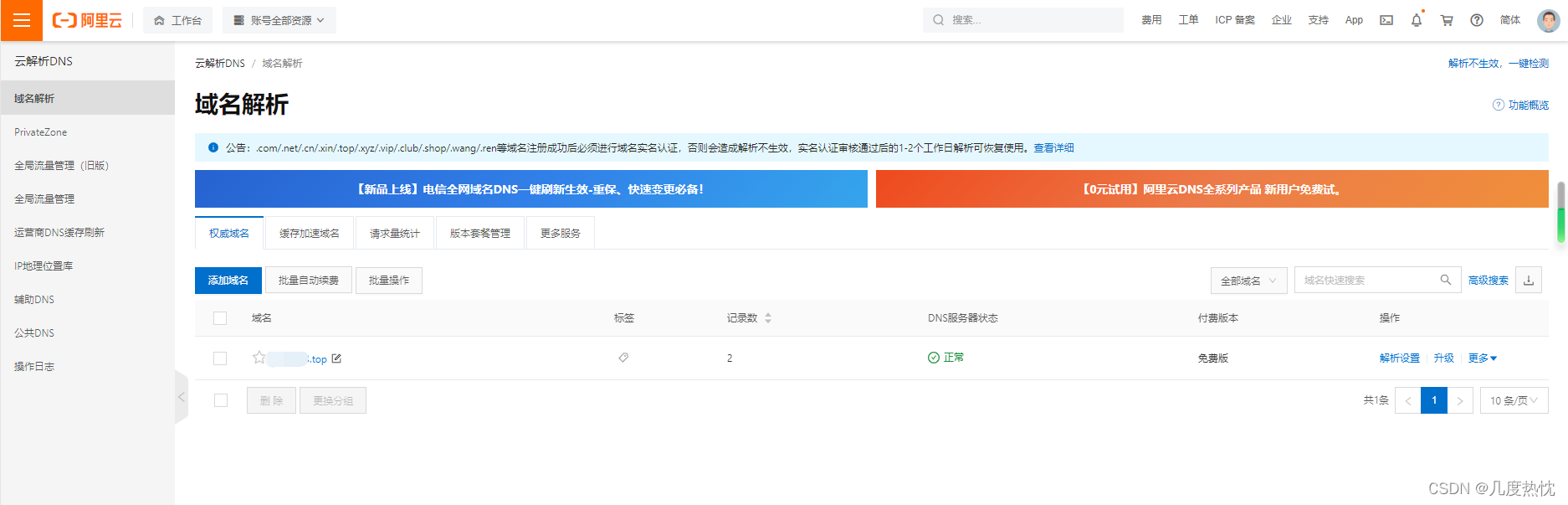Star the .top domain as favorite
Screen dimensions: 1568x505
[x=259, y=358]
